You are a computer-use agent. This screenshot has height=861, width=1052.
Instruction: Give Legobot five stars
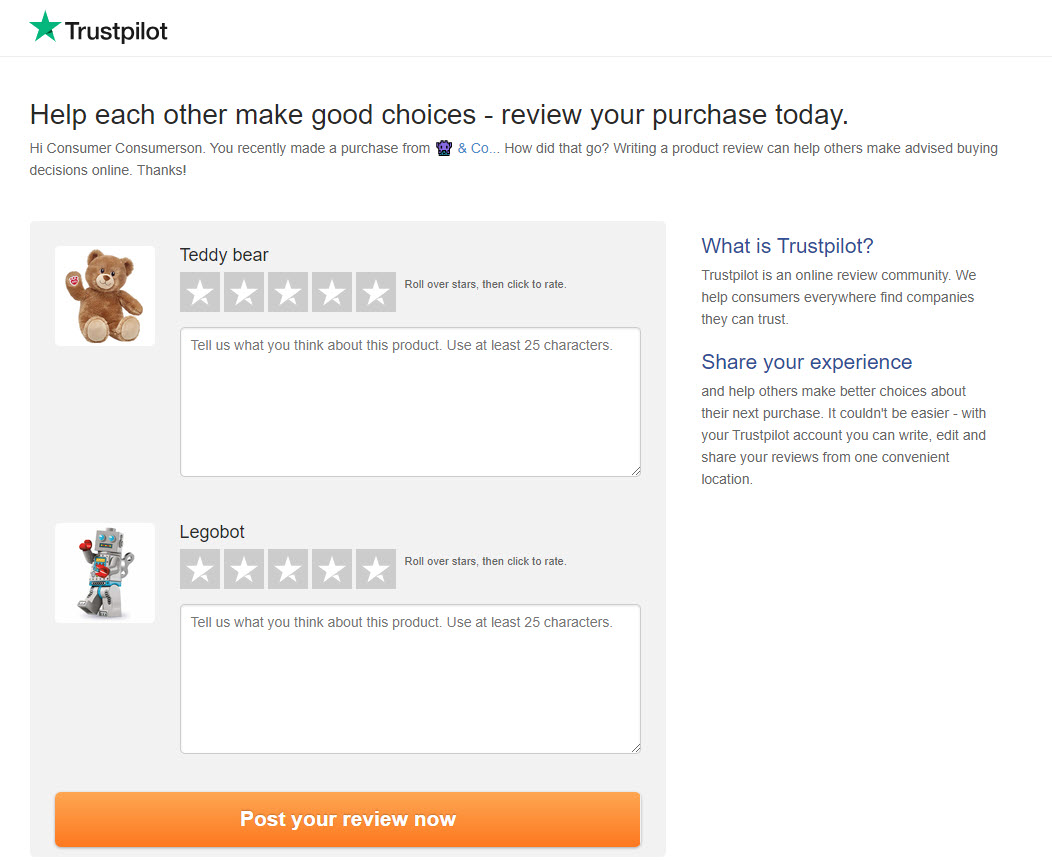coord(376,569)
